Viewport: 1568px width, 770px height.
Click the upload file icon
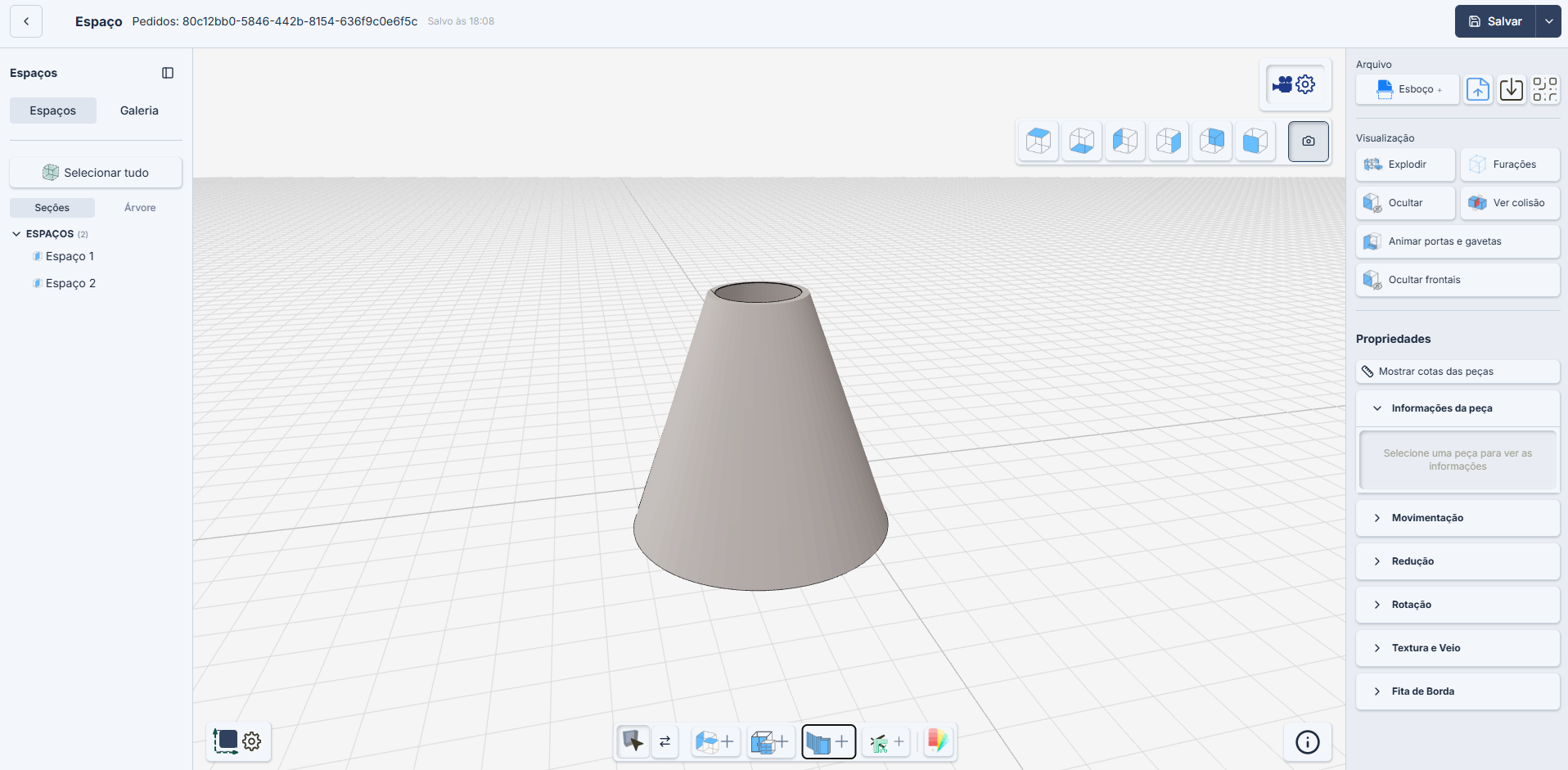1477,89
